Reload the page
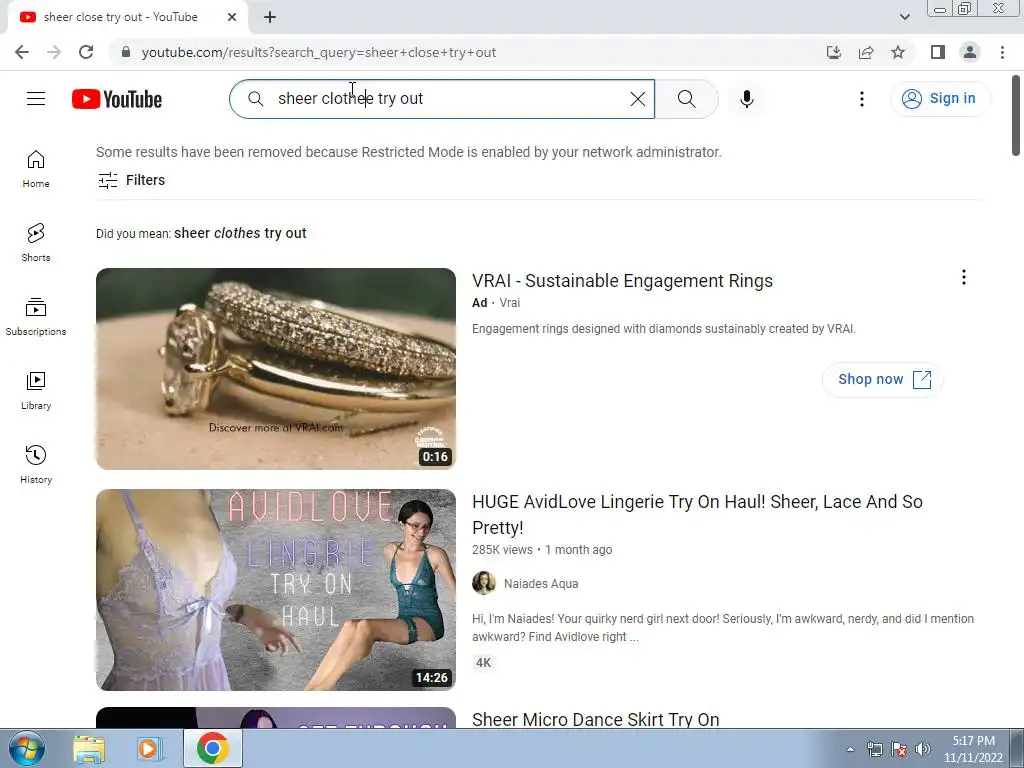 86,52
